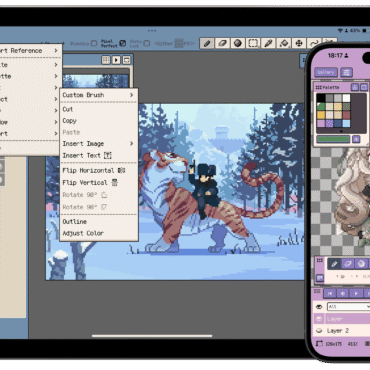The height and width of the screenshot is (370, 370).
Task: Click the add color button beside green bar
Action: (x=356, y=139)
